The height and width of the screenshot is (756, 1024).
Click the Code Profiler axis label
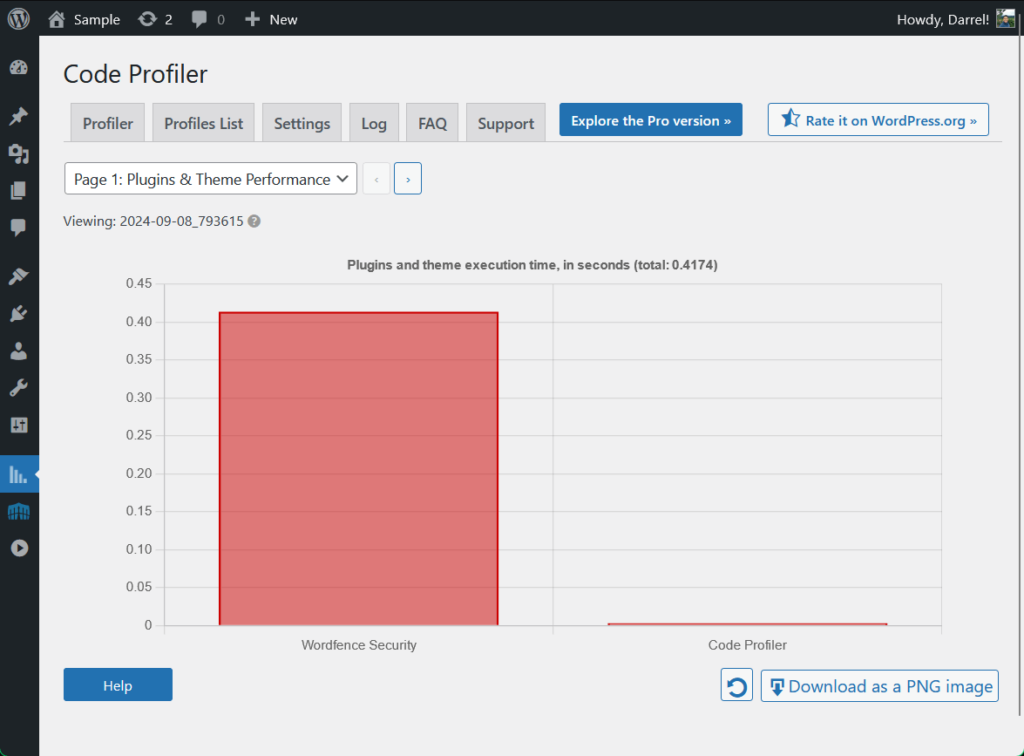tap(747, 645)
